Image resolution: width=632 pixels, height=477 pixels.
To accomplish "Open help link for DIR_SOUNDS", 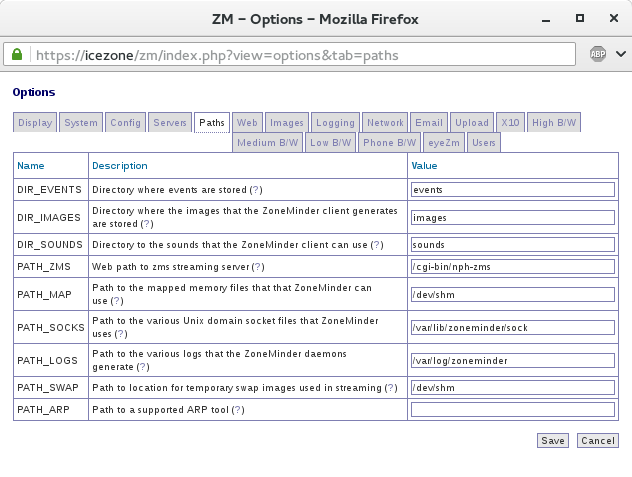I will (x=377, y=245).
